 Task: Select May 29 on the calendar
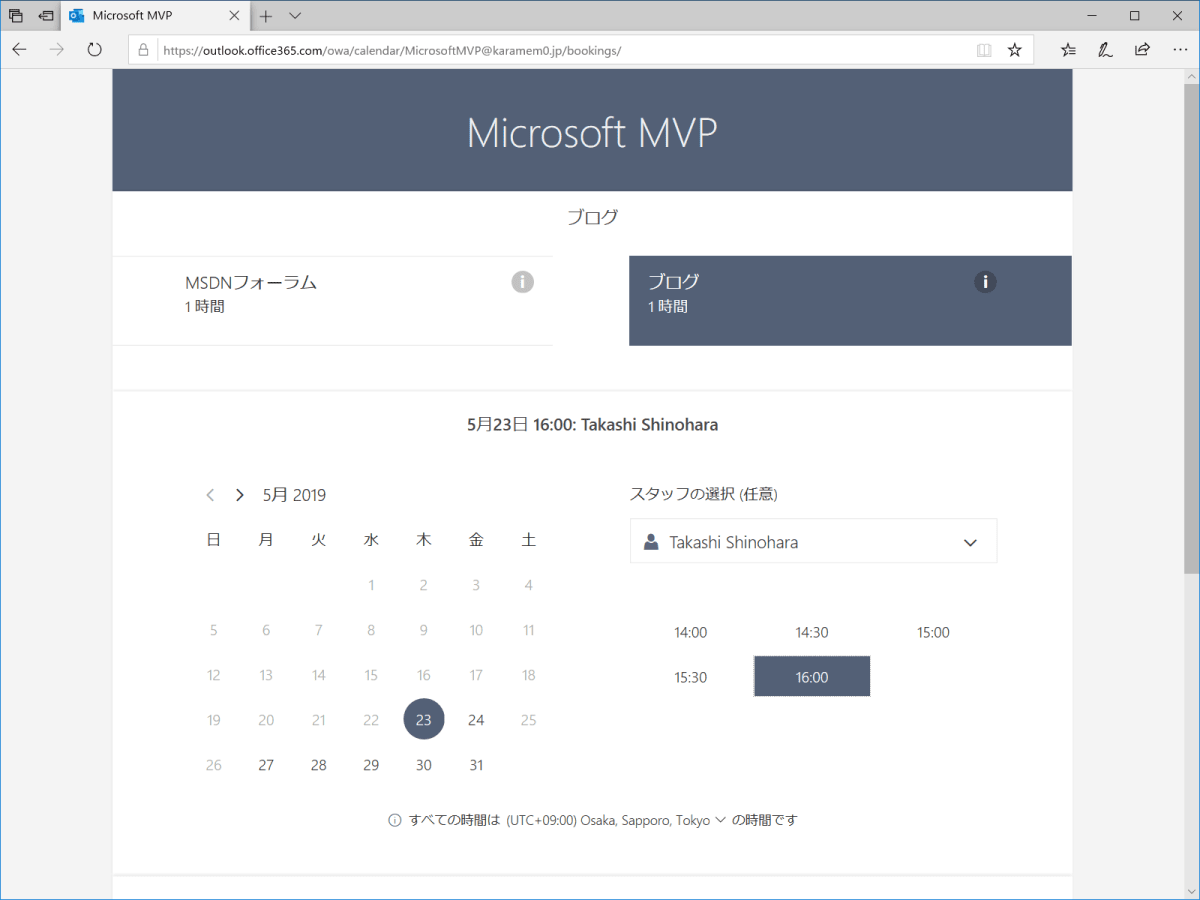pos(371,764)
